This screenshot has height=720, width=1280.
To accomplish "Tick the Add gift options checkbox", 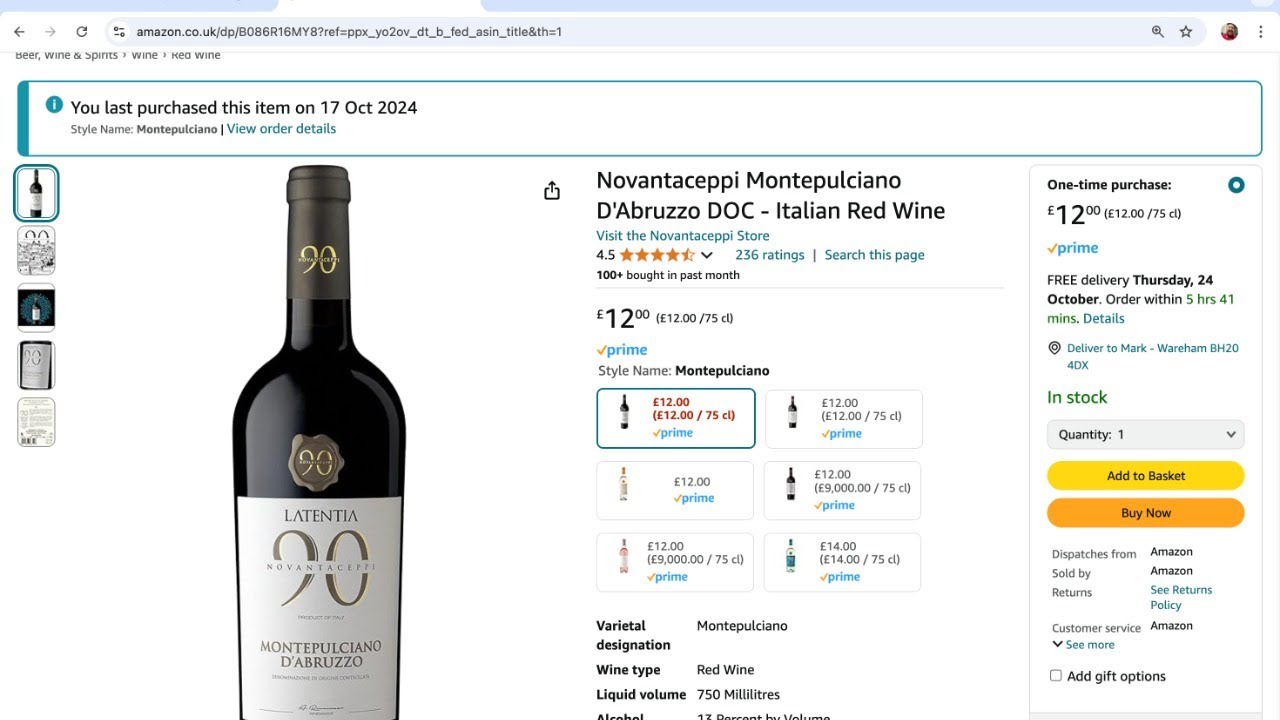I will [x=1055, y=676].
